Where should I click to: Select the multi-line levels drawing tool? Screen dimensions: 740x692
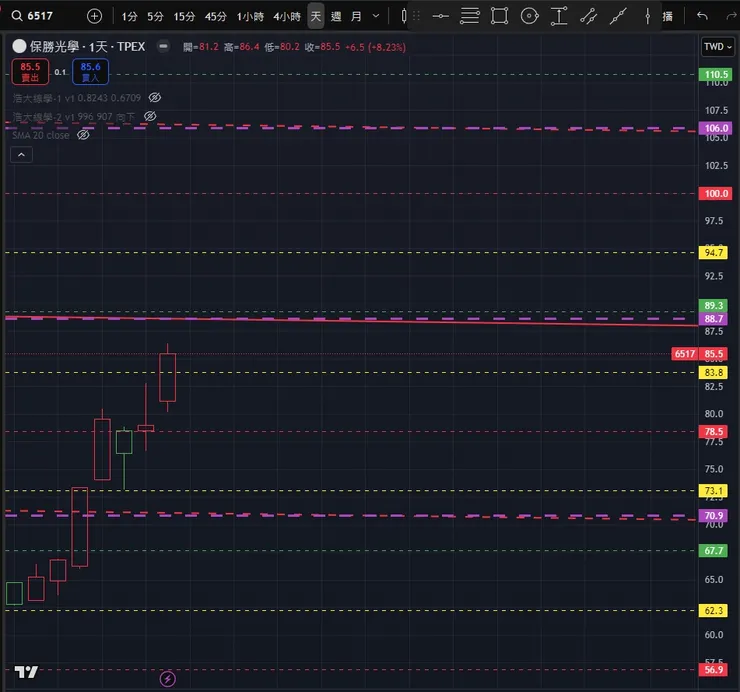point(470,16)
